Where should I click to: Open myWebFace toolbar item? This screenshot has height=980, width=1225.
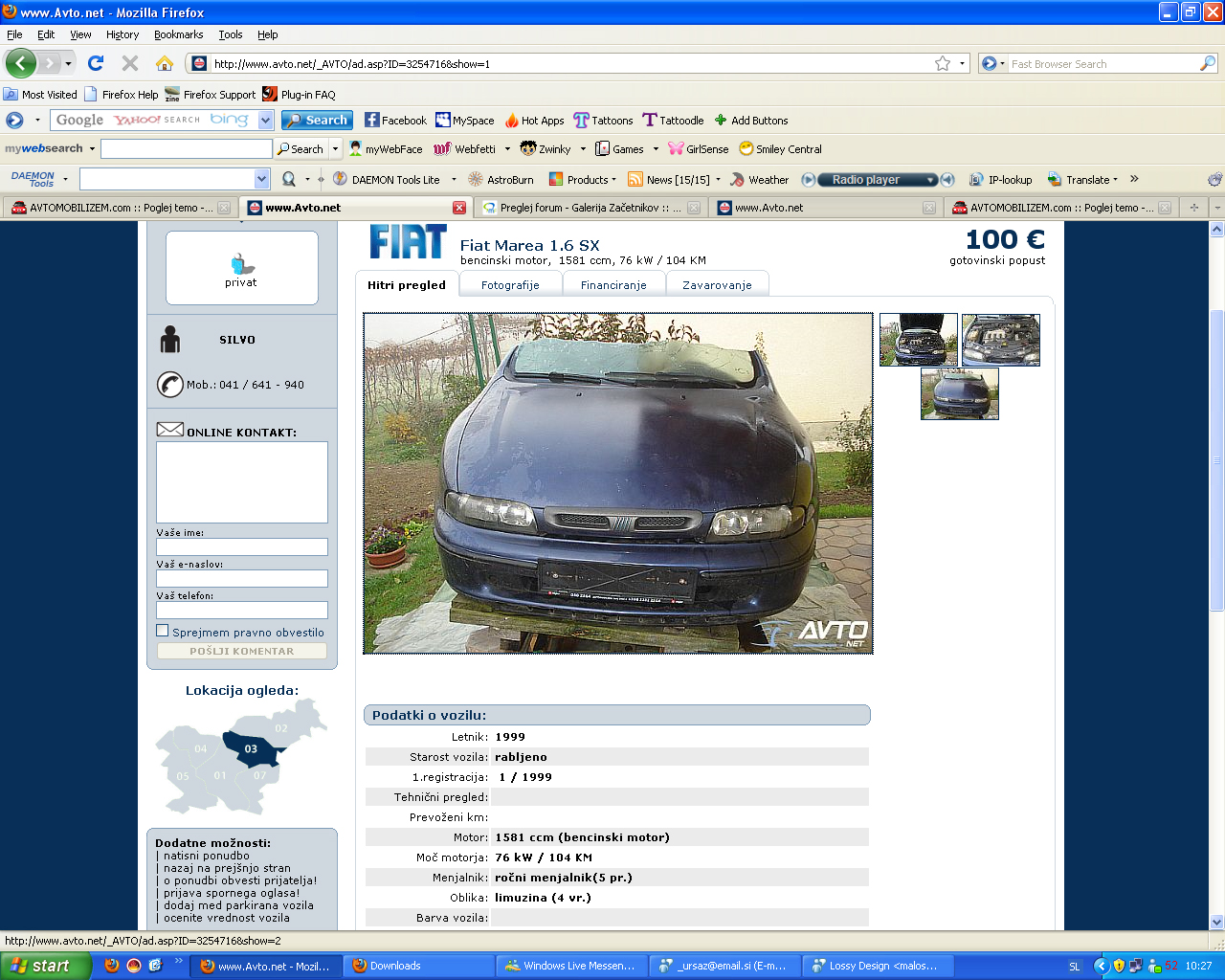point(386,149)
